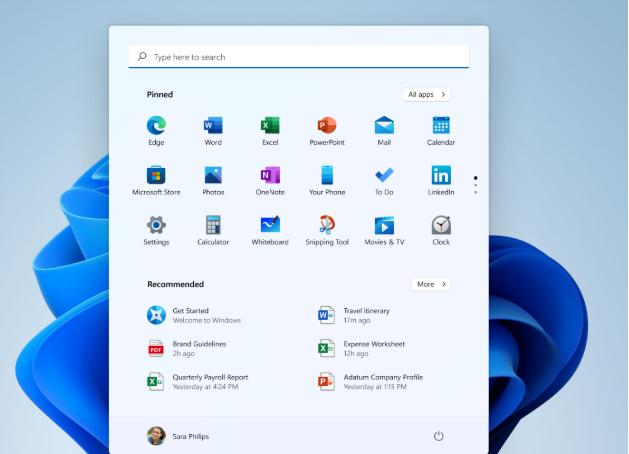Open the Your Phone app
The width and height of the screenshot is (629, 454).
[x=327, y=175]
